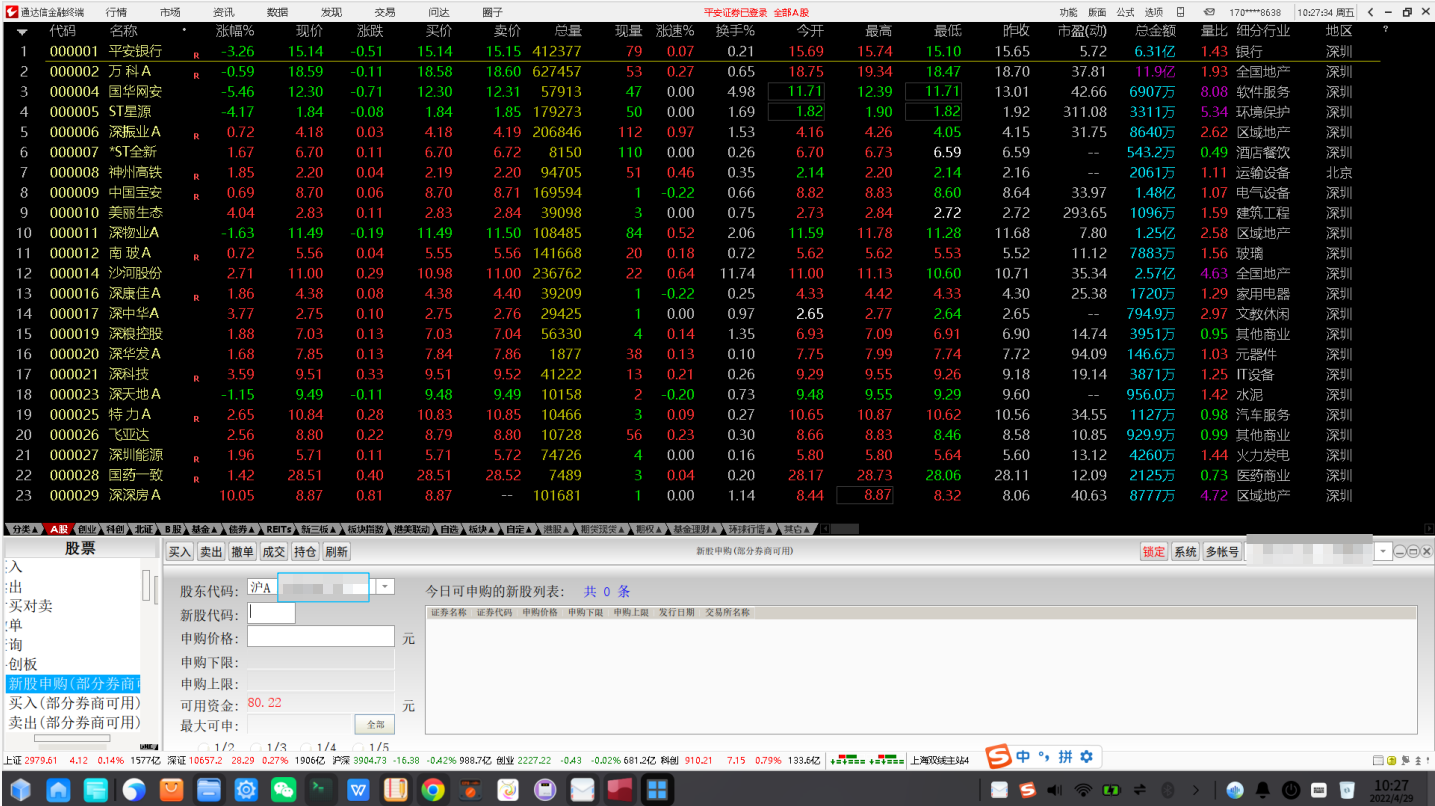Click the tray notification bell icon
The width and height of the screenshot is (1435, 806).
(x=1262, y=790)
